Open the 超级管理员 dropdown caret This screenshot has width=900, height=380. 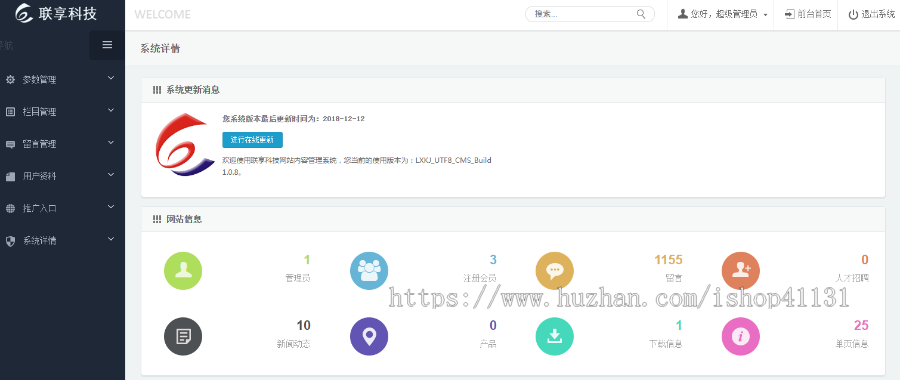[766, 15]
